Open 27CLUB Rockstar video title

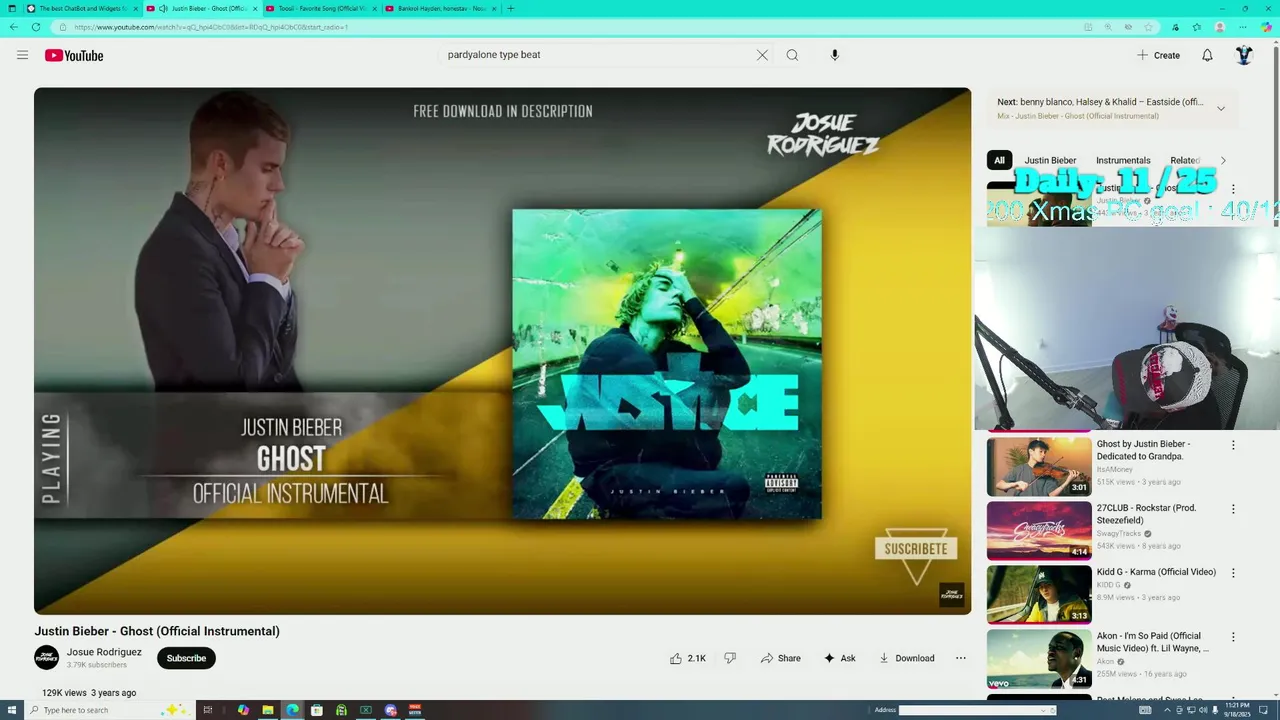pos(1146,514)
